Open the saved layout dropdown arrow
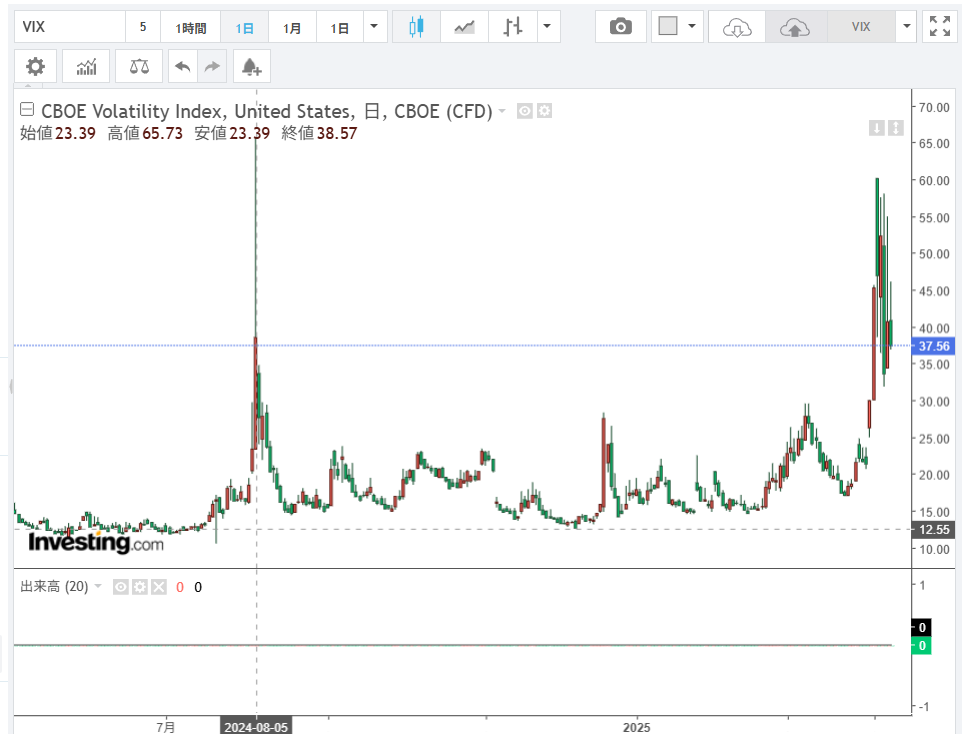The width and height of the screenshot is (964, 734). click(906, 27)
